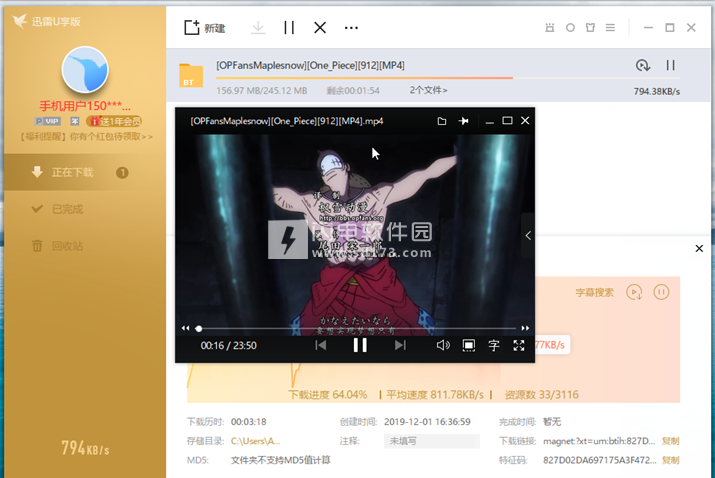Screen dimensions: 715x478
Task: Click the circle message icon in title bar
Action: tap(570, 28)
